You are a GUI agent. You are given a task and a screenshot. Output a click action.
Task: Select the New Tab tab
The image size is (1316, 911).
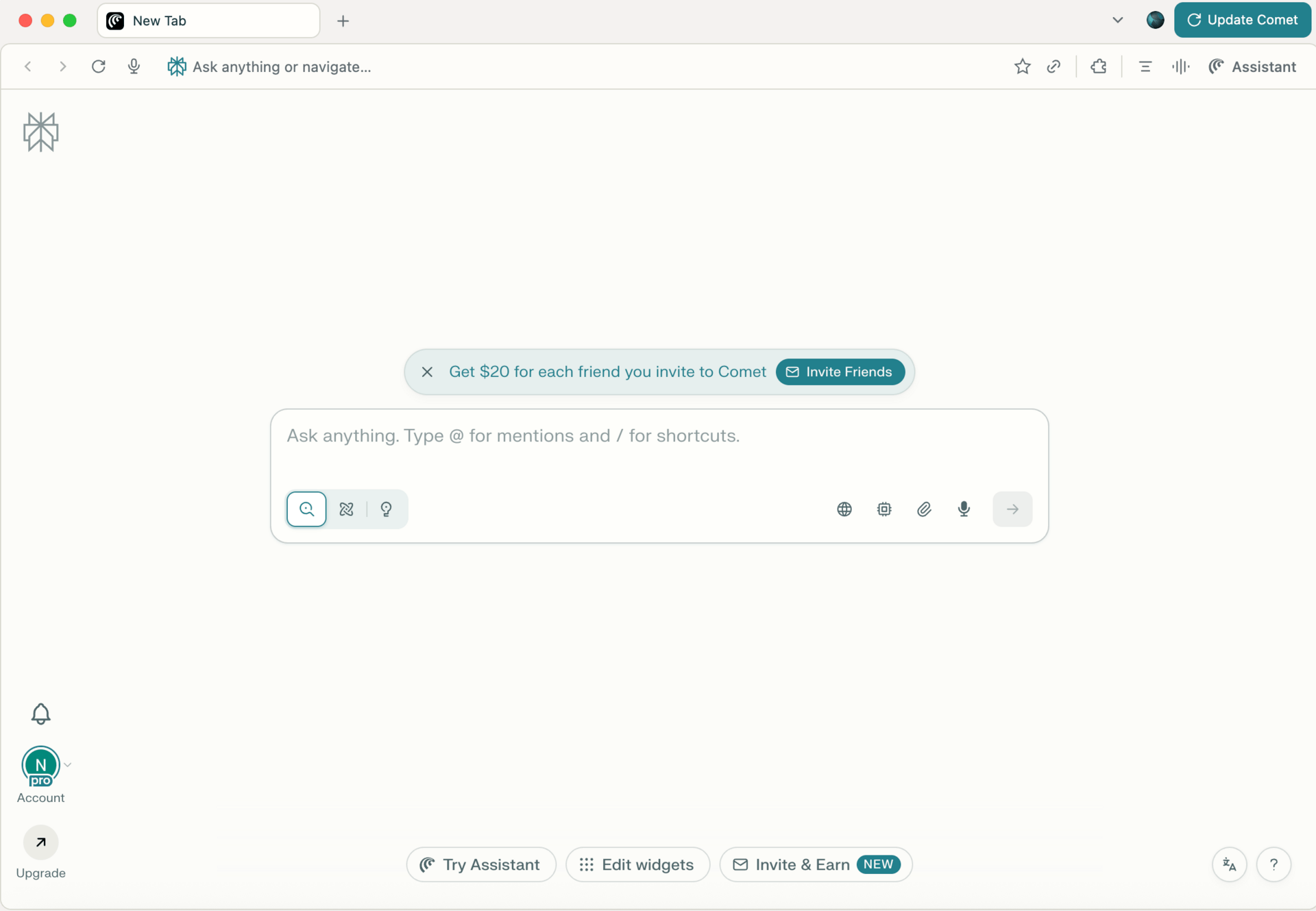coord(208,21)
